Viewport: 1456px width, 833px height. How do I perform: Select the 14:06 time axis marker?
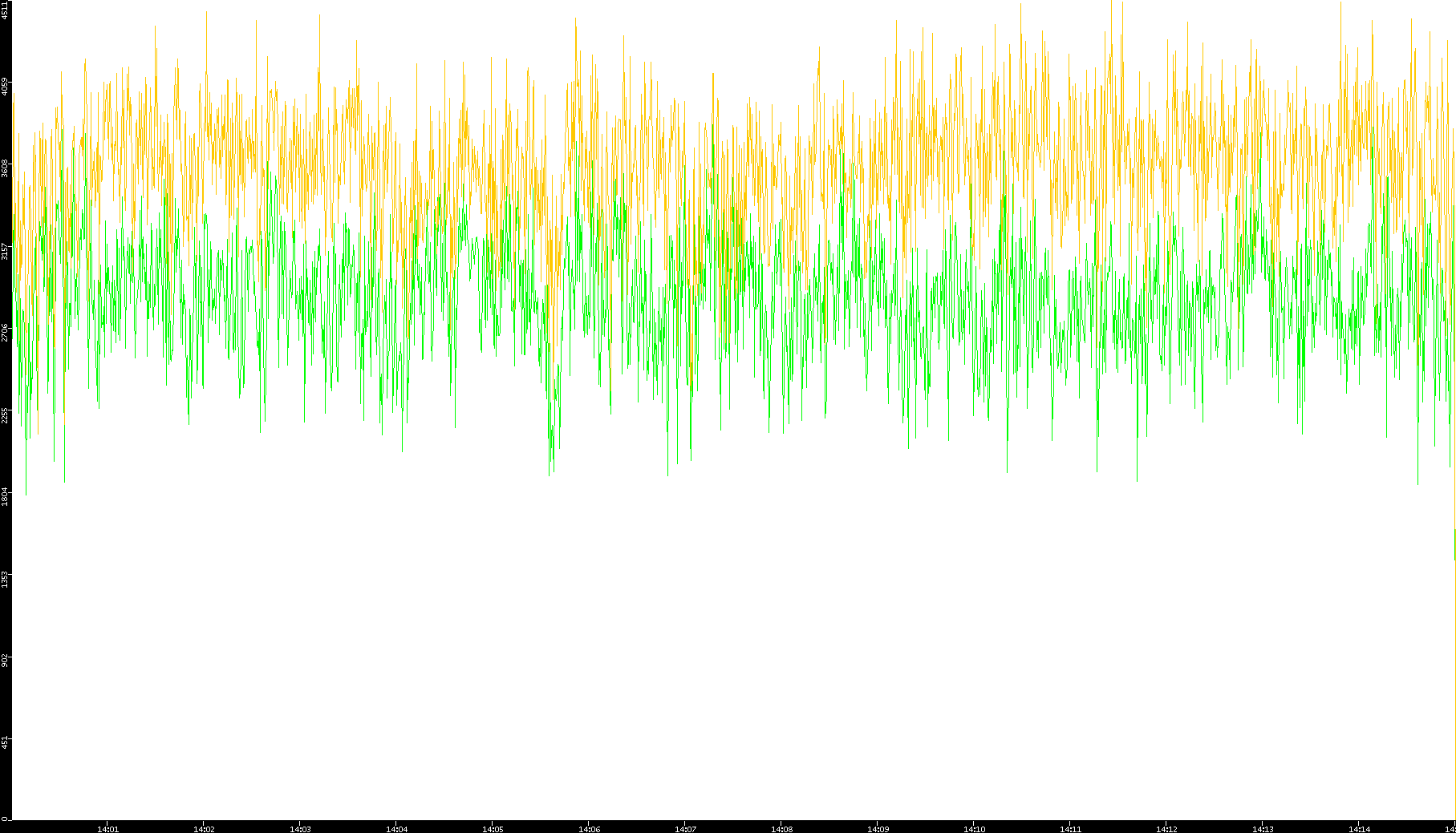coord(589,828)
